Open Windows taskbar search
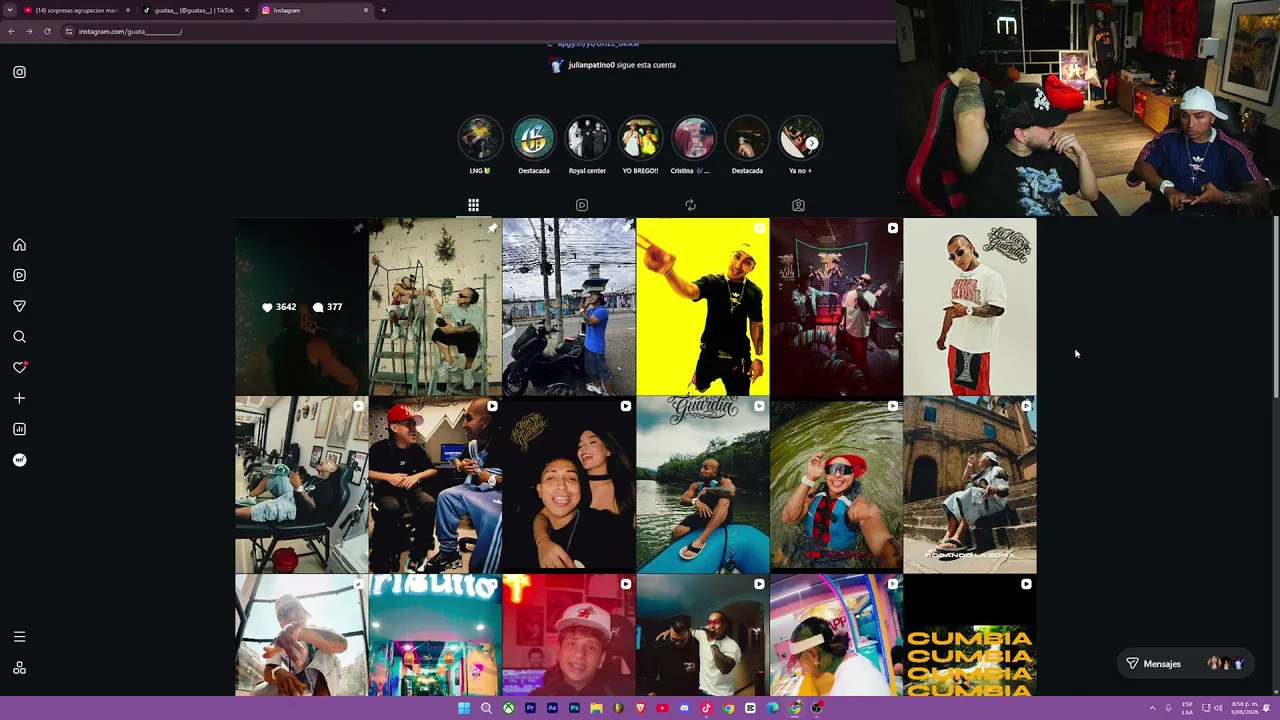Viewport: 1280px width, 720px height. click(x=486, y=708)
